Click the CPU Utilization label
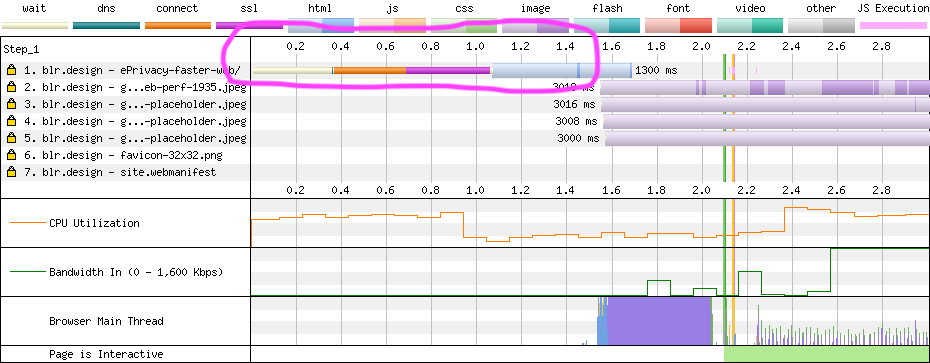930x363 pixels. pos(94,223)
